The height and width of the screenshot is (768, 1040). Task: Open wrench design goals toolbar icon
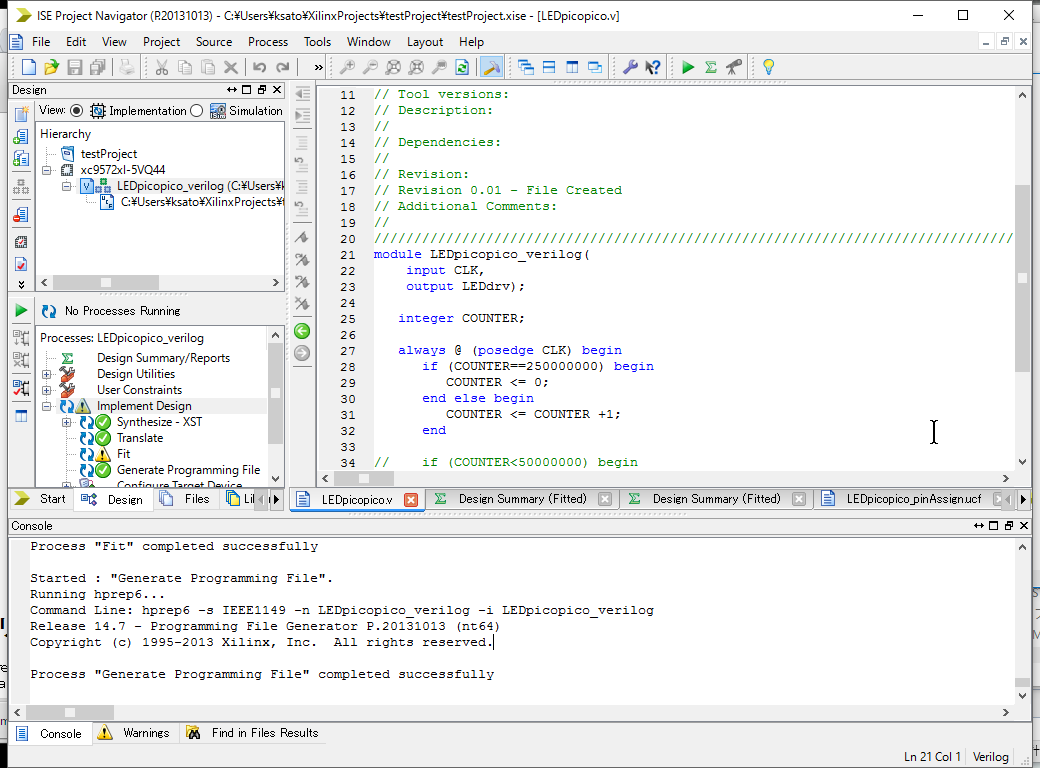click(x=630, y=67)
